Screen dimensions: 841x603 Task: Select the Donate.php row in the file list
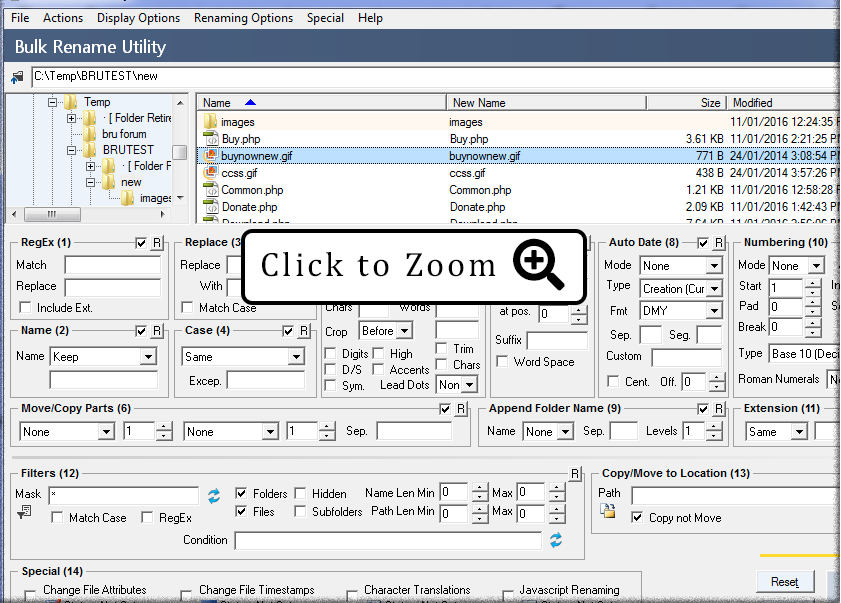point(518,207)
